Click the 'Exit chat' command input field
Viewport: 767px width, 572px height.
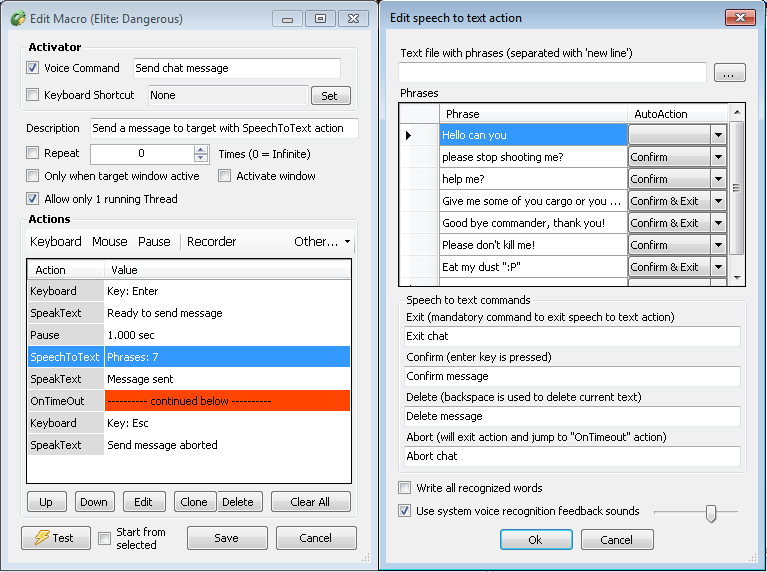pyautogui.click(x=572, y=336)
